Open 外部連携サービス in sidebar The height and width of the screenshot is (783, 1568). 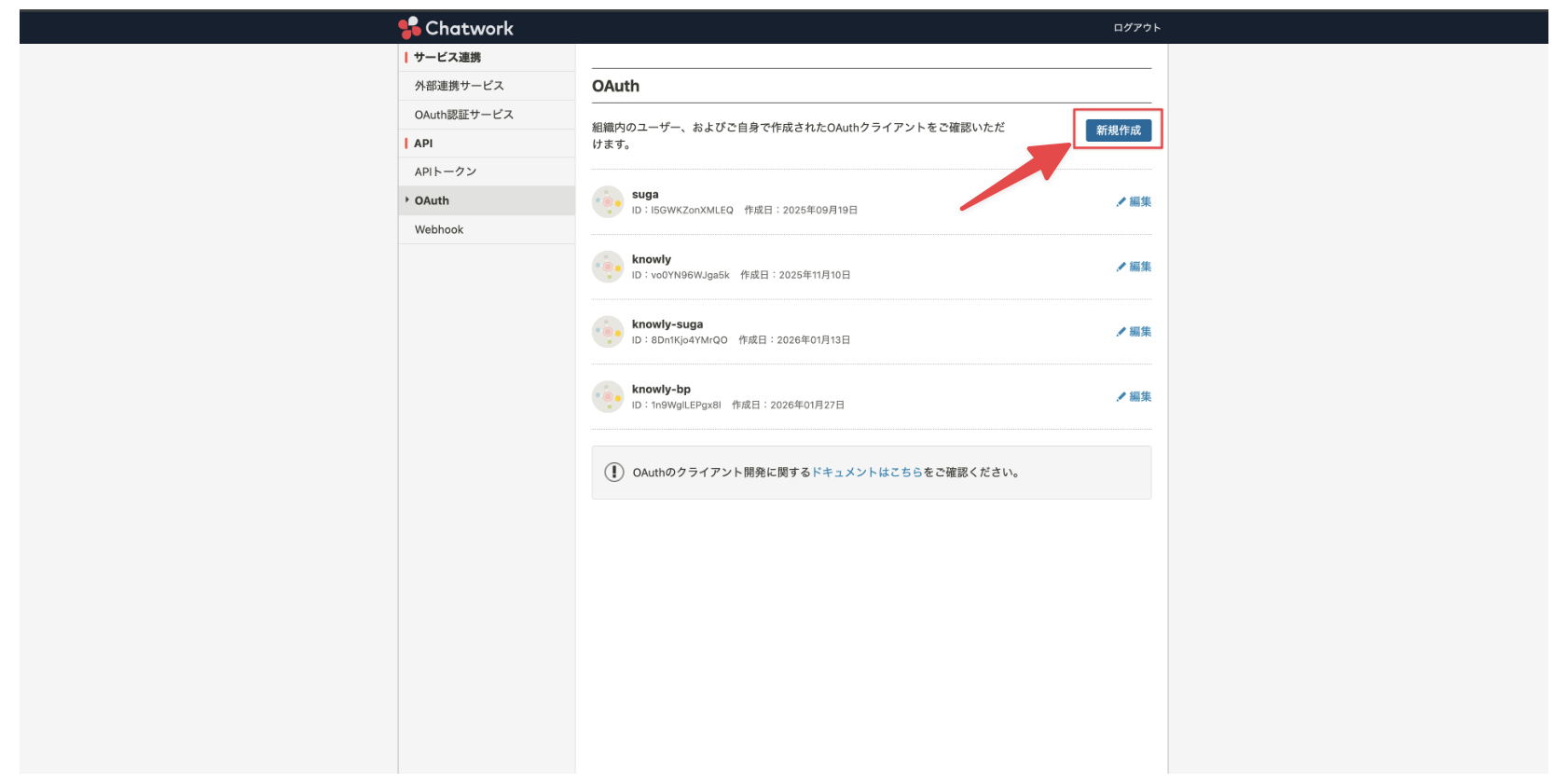[459, 86]
